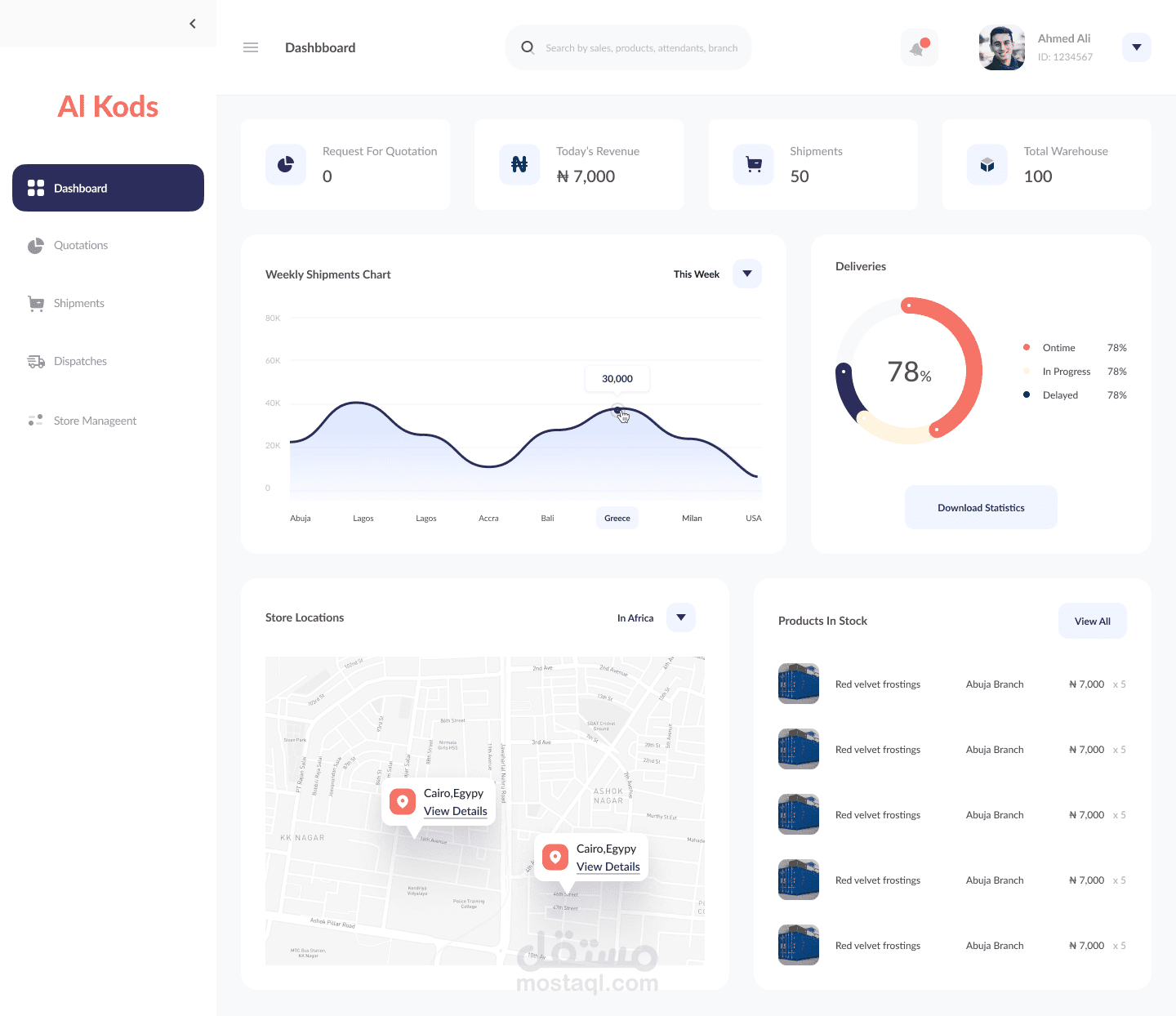The width and height of the screenshot is (1176, 1016).
Task: Toggle the Delayed legend item
Action: (x=1061, y=394)
